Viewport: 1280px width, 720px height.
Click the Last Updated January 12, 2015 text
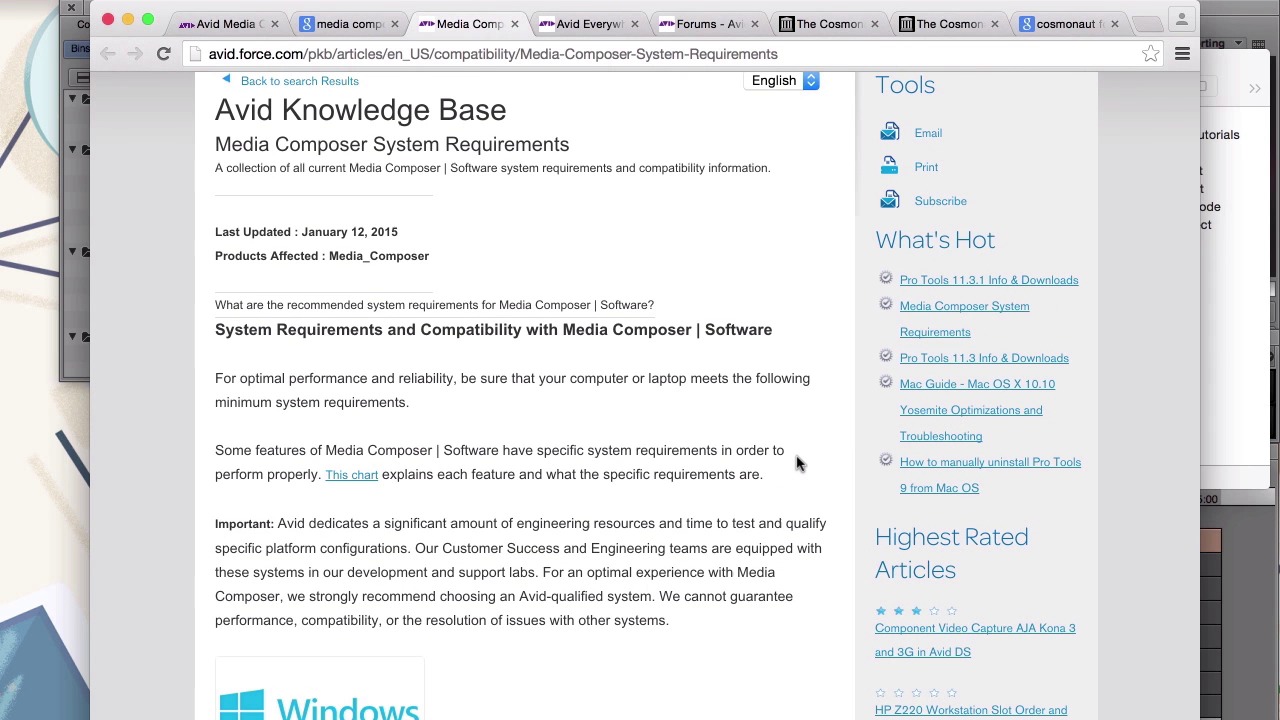306,232
